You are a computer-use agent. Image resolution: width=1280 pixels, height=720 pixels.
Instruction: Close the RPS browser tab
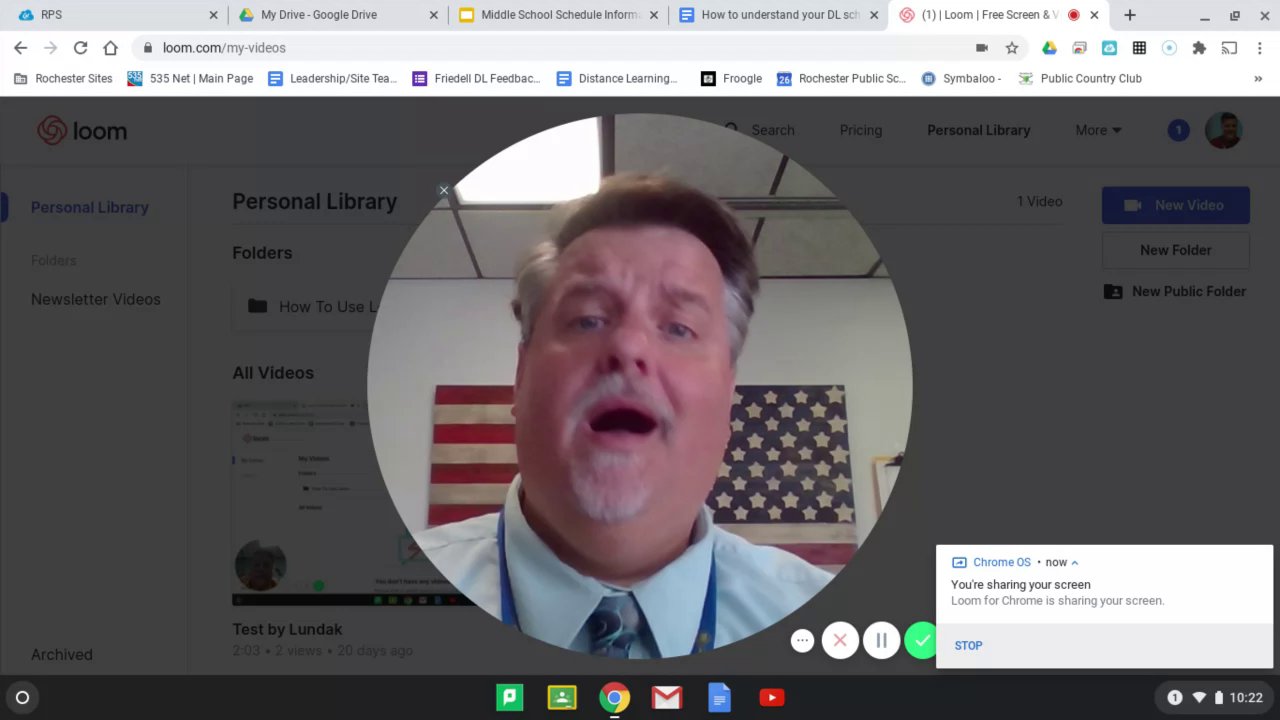[213, 15]
